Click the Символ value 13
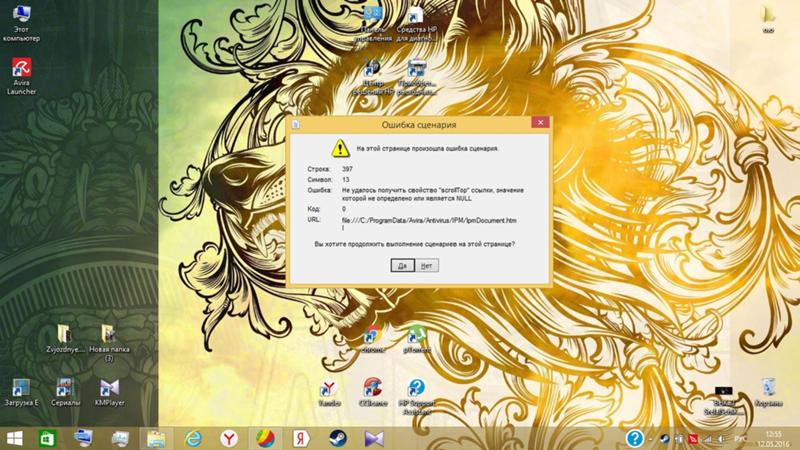 coord(346,180)
